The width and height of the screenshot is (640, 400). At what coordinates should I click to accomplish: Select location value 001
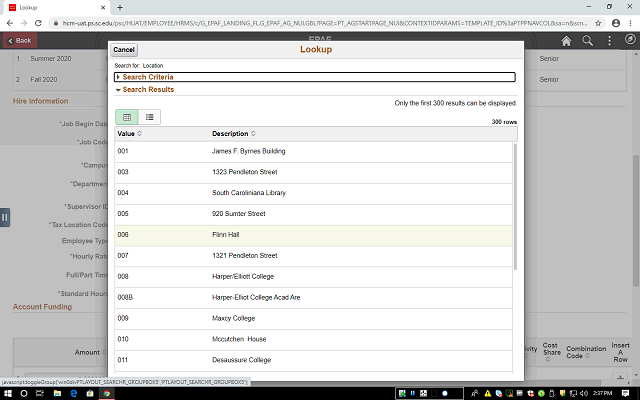point(123,151)
